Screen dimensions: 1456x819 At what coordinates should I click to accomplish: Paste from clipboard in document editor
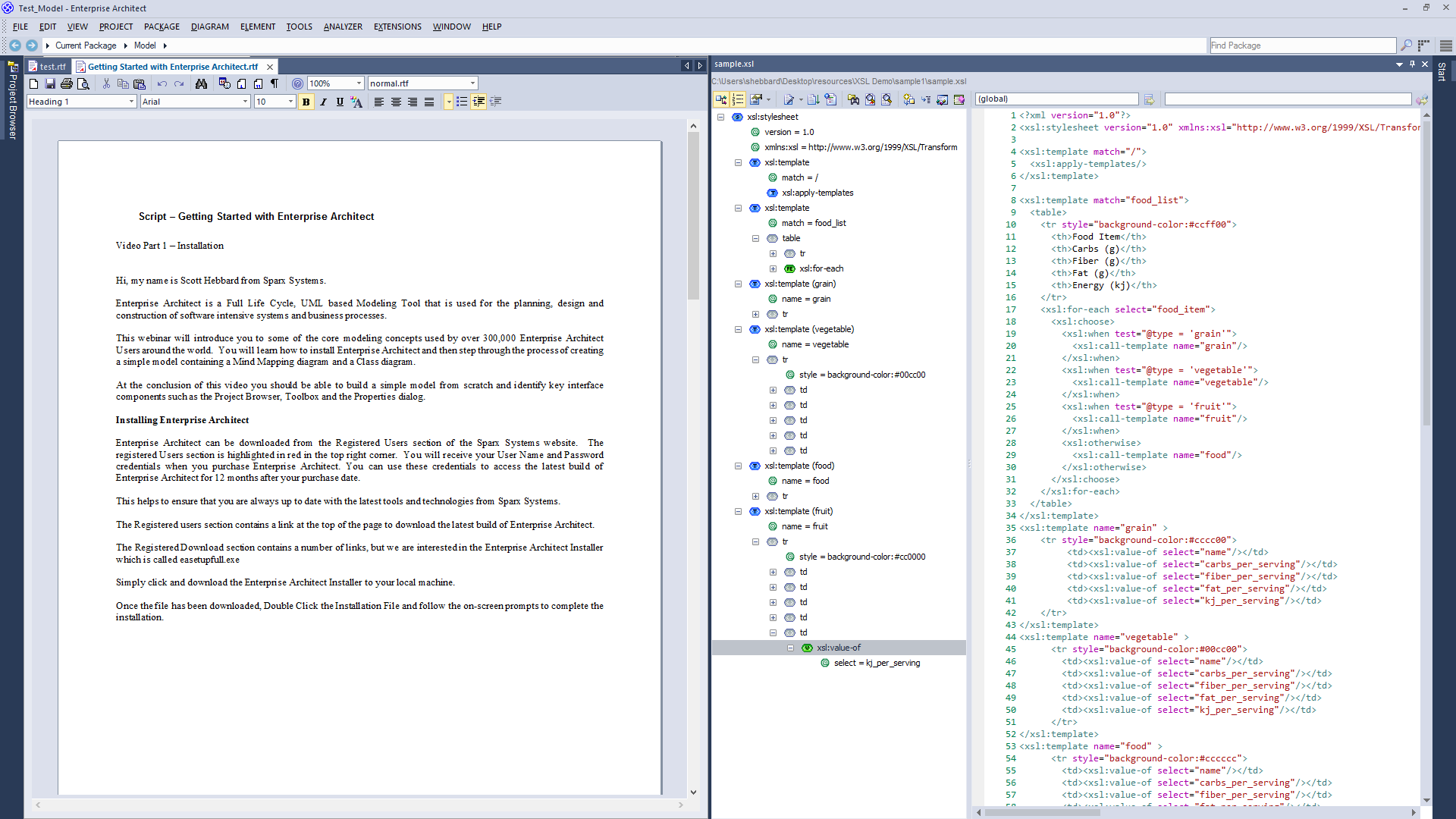coord(140,83)
